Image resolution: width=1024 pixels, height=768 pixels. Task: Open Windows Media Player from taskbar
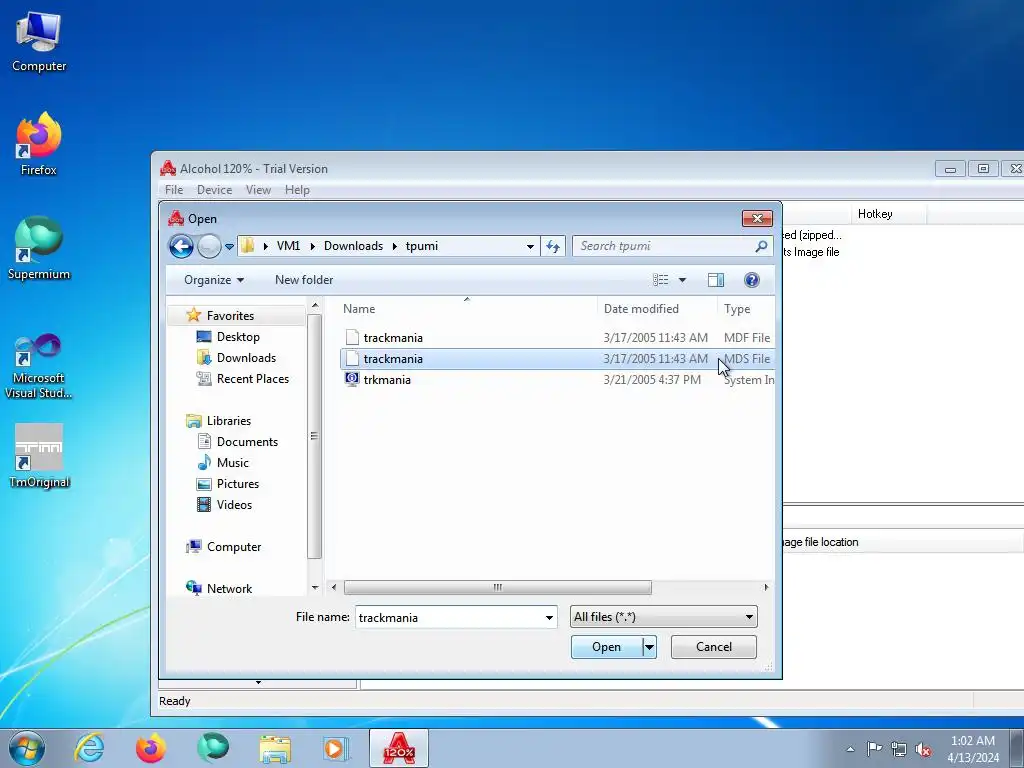coord(337,748)
